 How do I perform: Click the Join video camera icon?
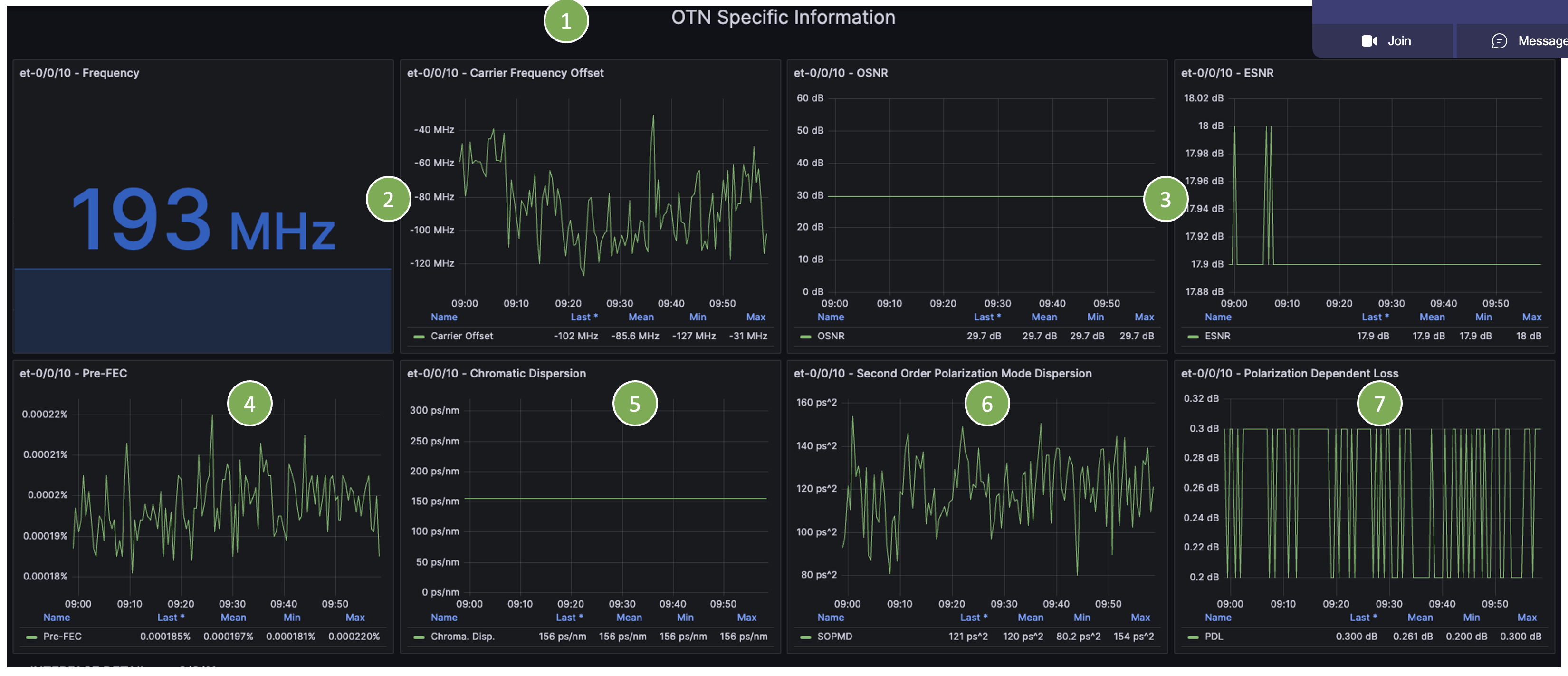(1369, 41)
